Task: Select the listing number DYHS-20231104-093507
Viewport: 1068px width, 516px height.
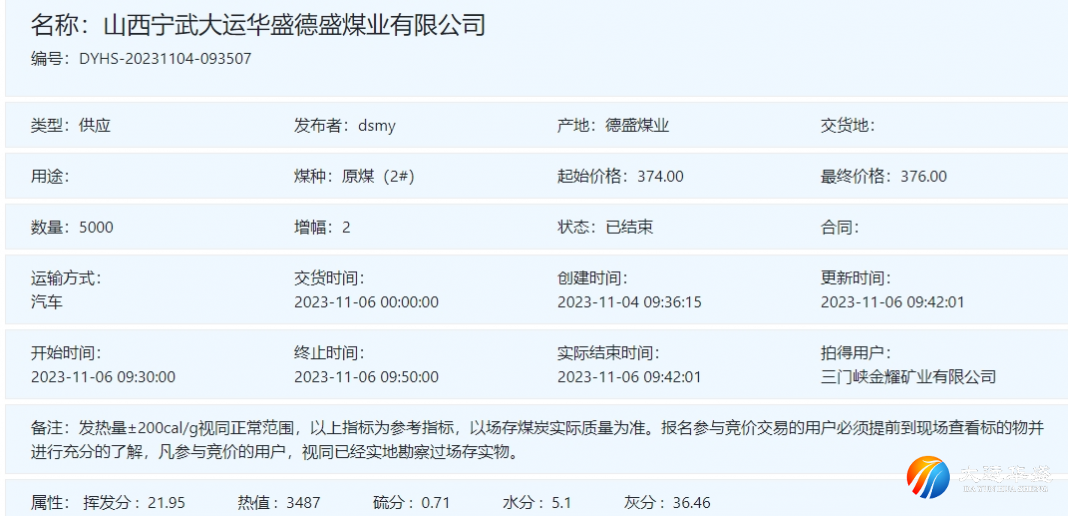Action: [165, 59]
